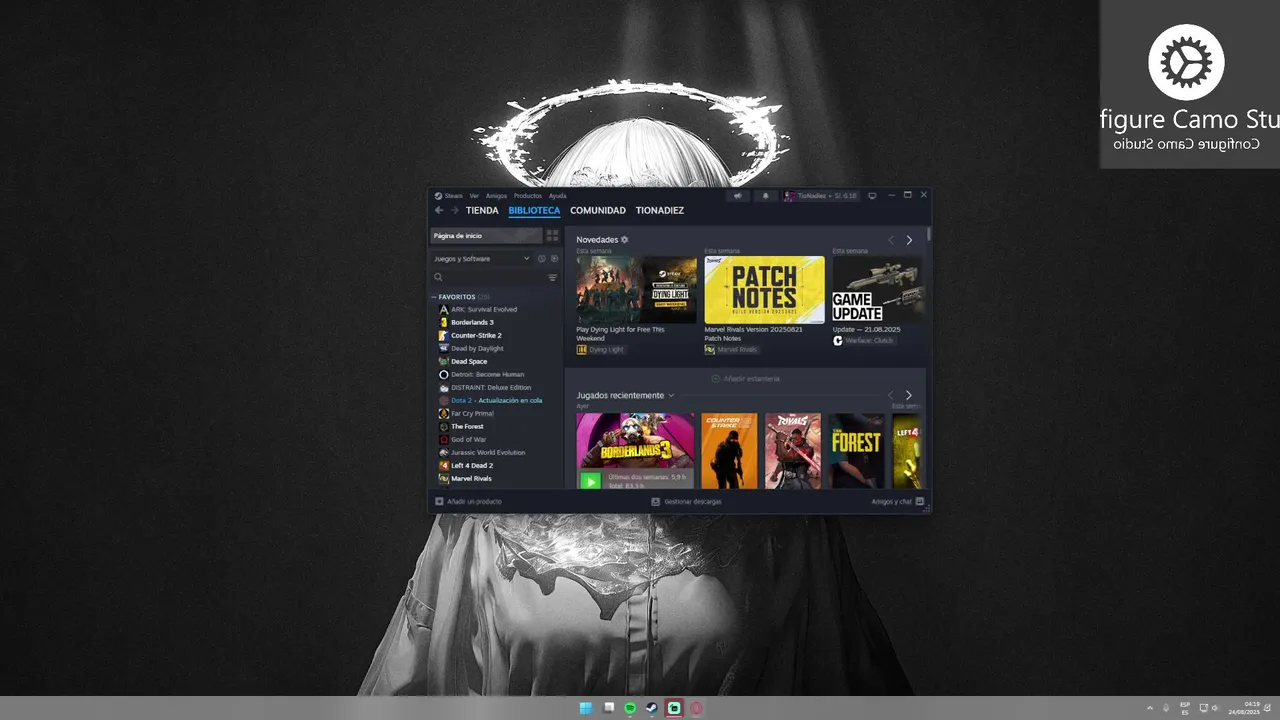Open the notifications bell icon
The height and width of the screenshot is (720, 1280).
(x=766, y=196)
